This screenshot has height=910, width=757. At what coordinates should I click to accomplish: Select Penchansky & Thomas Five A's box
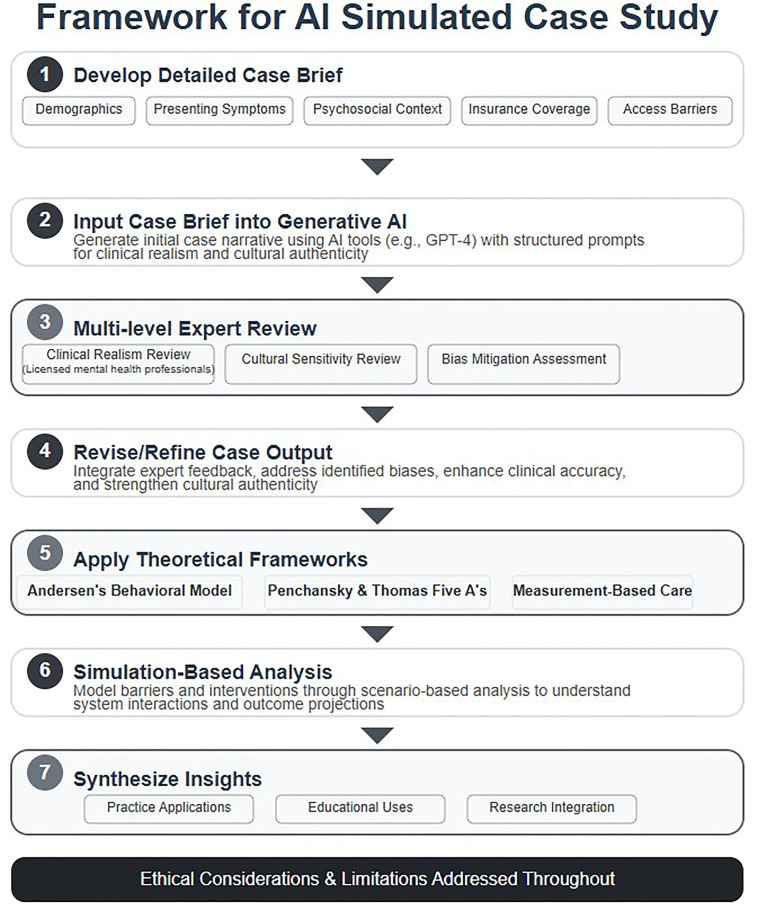click(x=377, y=591)
